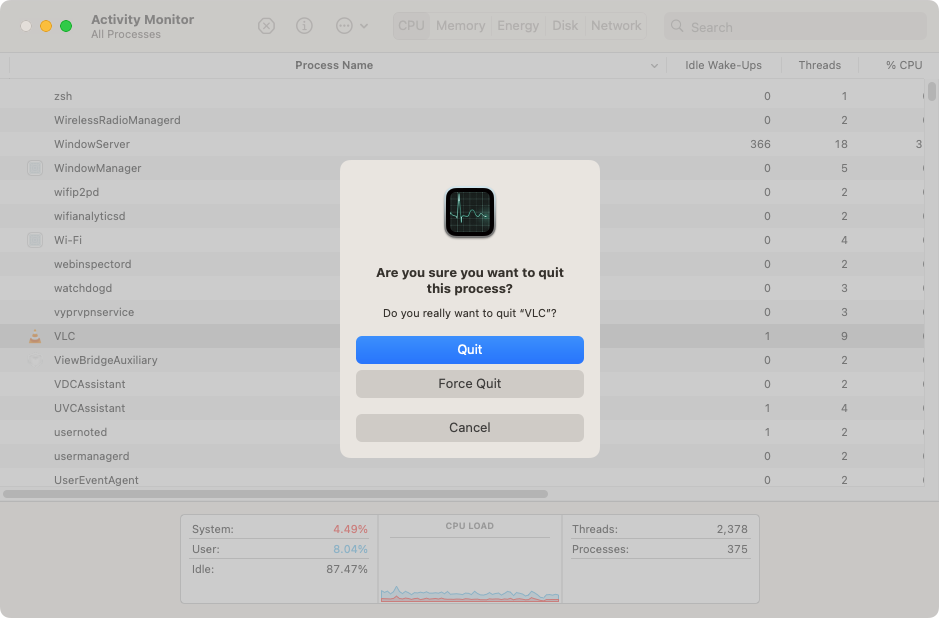This screenshot has height=618, width=939.
Task: Click the Wi-Fi process icon
Action: 35,240
